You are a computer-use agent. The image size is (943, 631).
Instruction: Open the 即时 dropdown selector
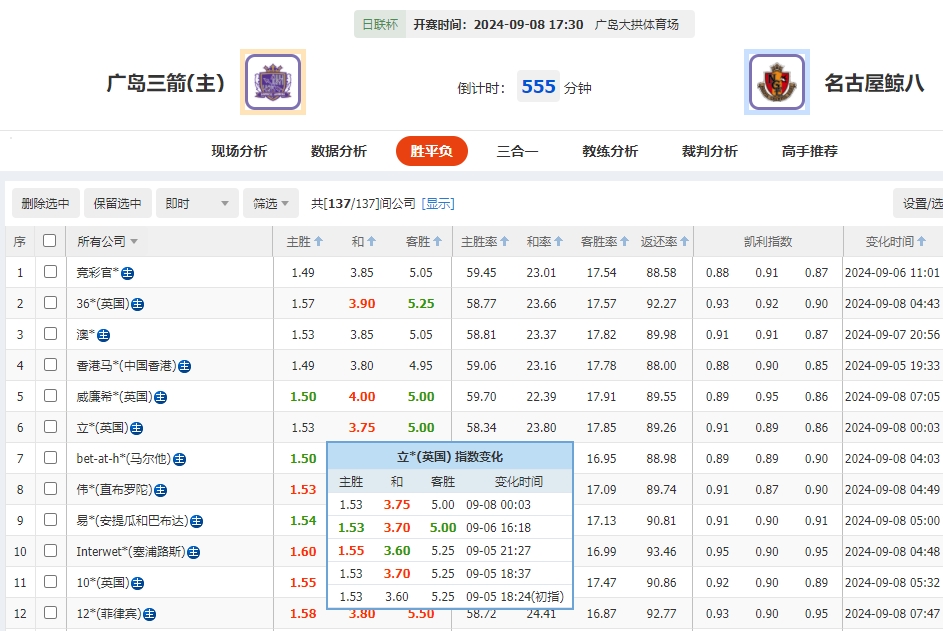tap(197, 203)
